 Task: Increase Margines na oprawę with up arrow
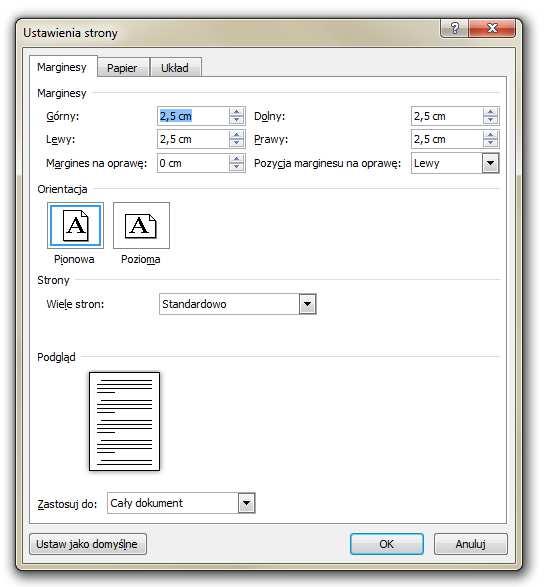236,159
